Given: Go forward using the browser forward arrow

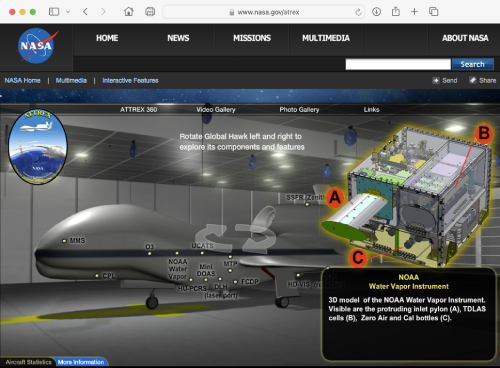Looking at the screenshot, I should click(x=103, y=12).
